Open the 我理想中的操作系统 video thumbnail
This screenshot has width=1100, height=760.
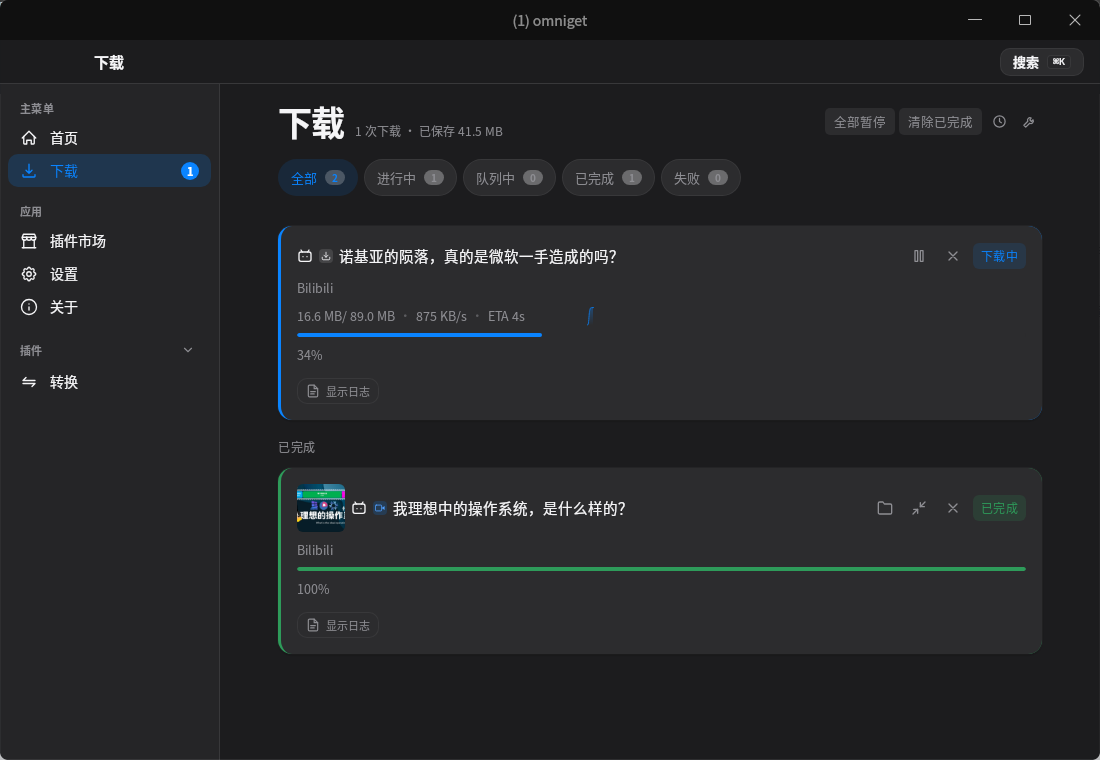click(321, 508)
